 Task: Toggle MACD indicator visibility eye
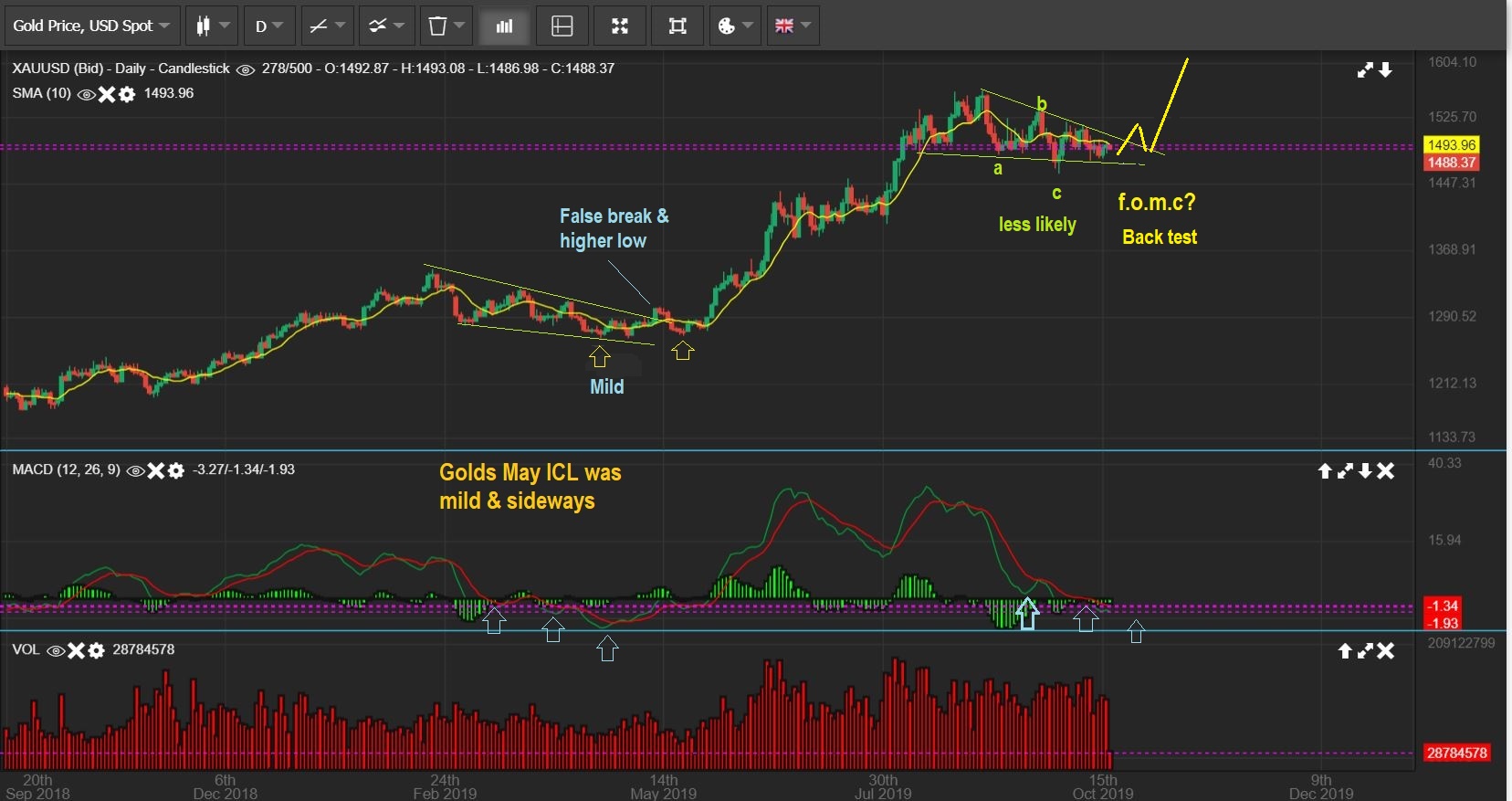tap(135, 470)
